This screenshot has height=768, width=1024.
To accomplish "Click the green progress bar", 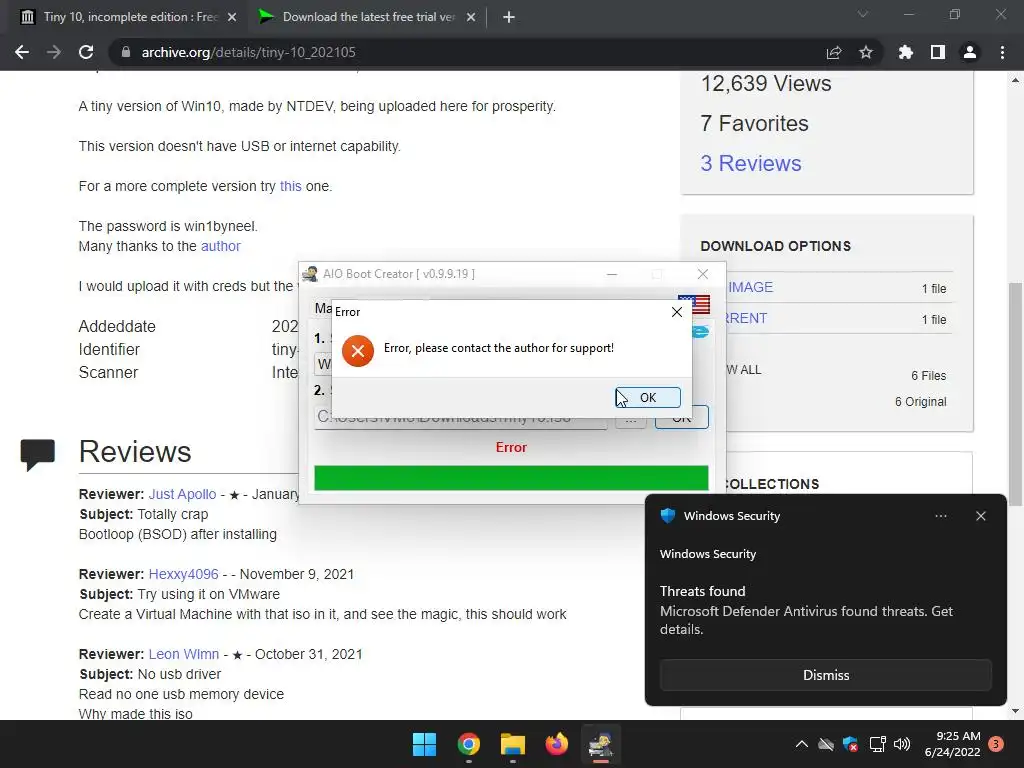I will coord(511,477).
